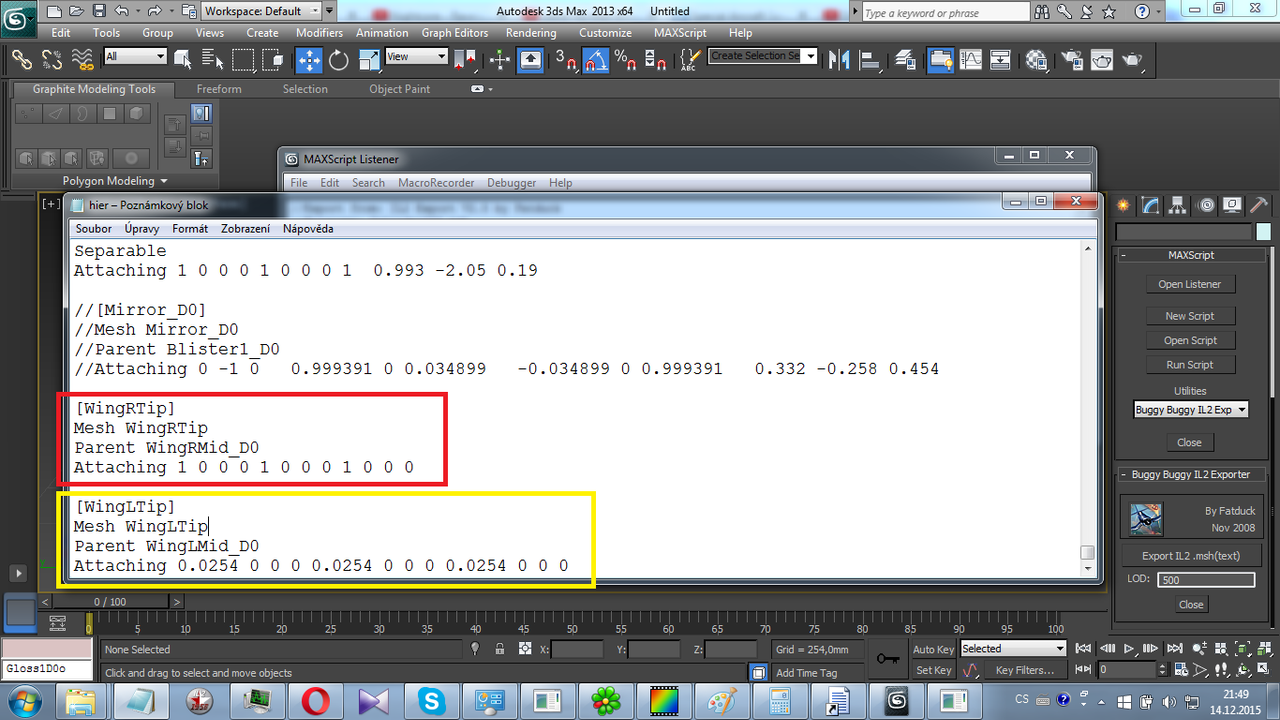Click the time slider showing 0 / 100

click(x=110, y=602)
